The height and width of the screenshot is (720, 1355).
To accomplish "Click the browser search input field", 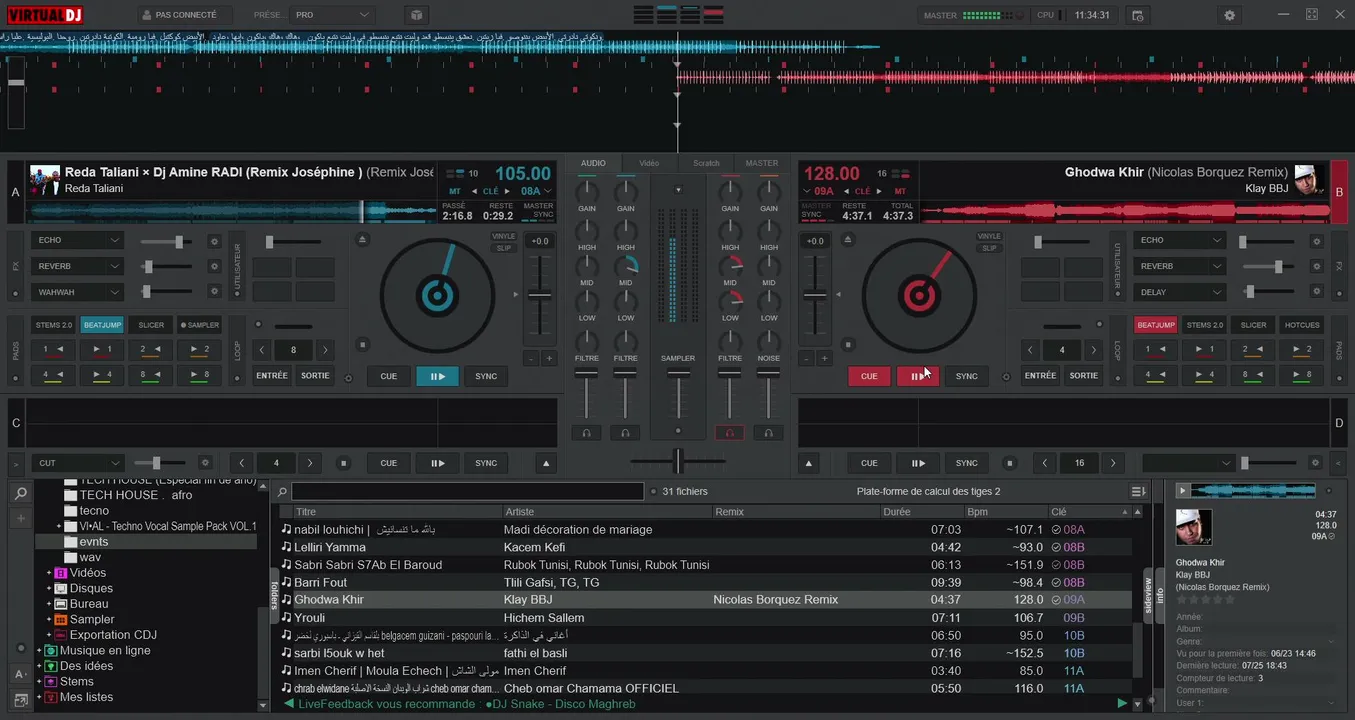I will click(x=467, y=492).
